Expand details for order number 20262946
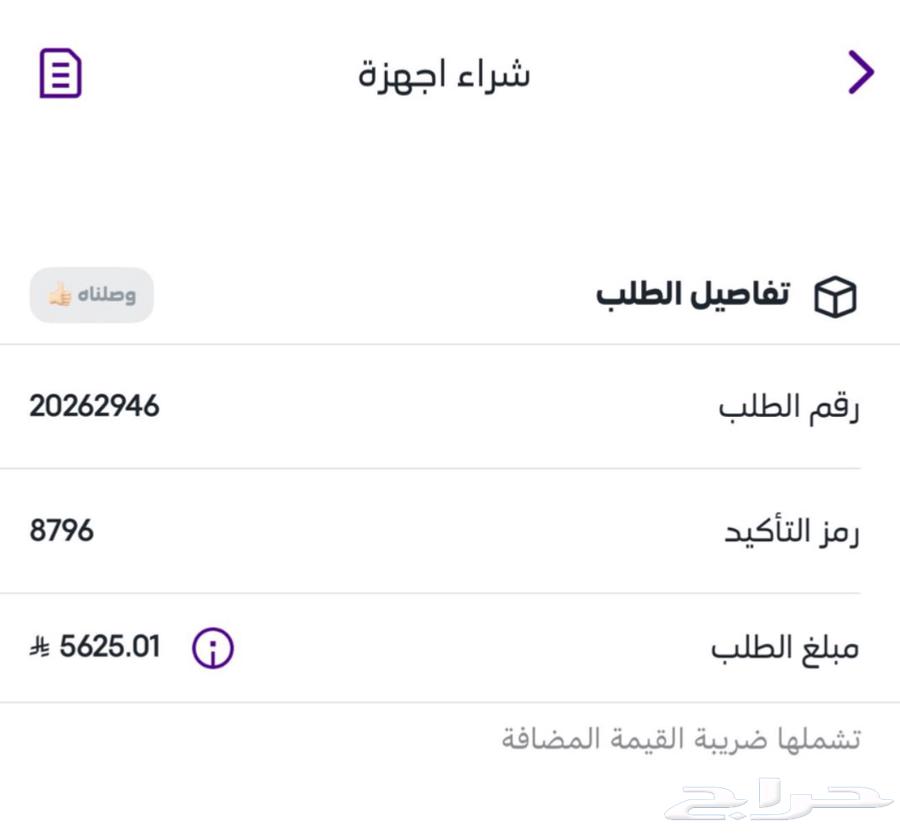This screenshot has width=900, height=833. [94, 406]
